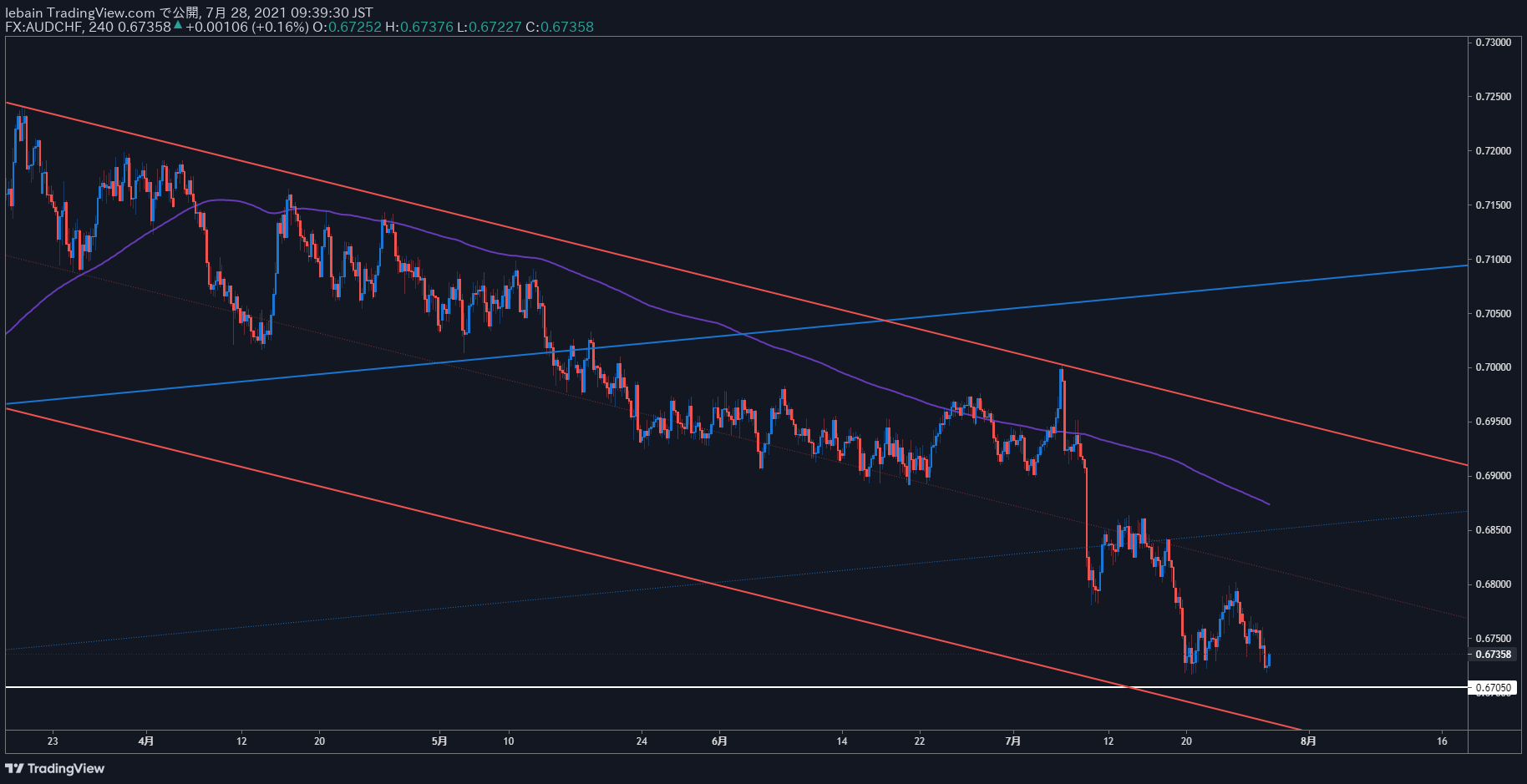This screenshot has height=784, width=1527.
Task: Click the 24 date label on time axis
Action: (x=642, y=741)
